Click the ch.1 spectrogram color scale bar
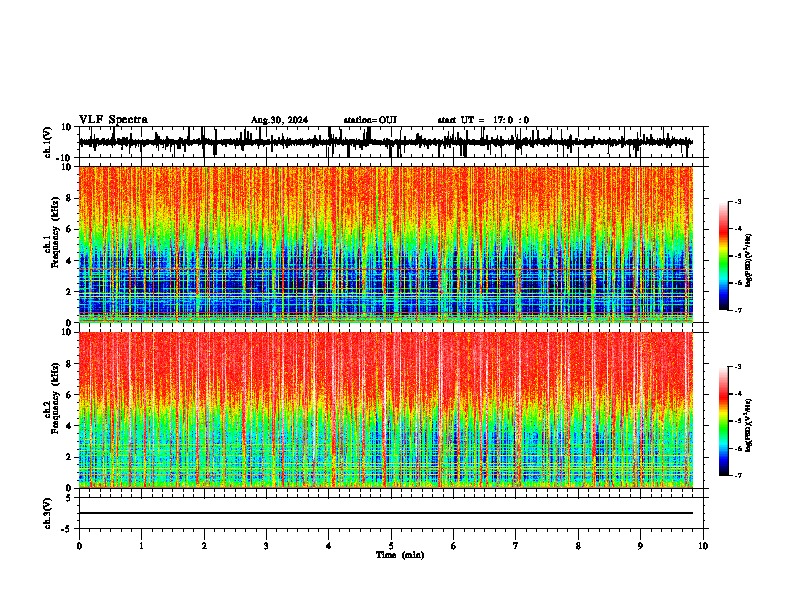Screen dimensions: 792x612 click(724, 256)
